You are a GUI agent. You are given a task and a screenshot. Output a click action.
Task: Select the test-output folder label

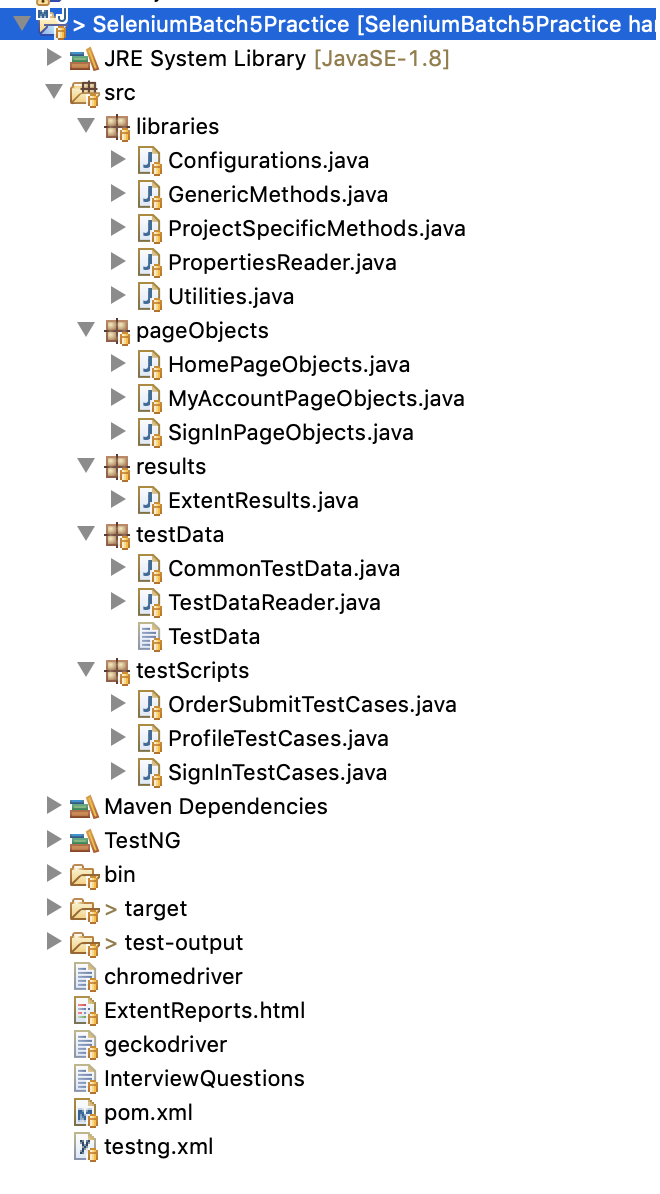tap(183, 943)
